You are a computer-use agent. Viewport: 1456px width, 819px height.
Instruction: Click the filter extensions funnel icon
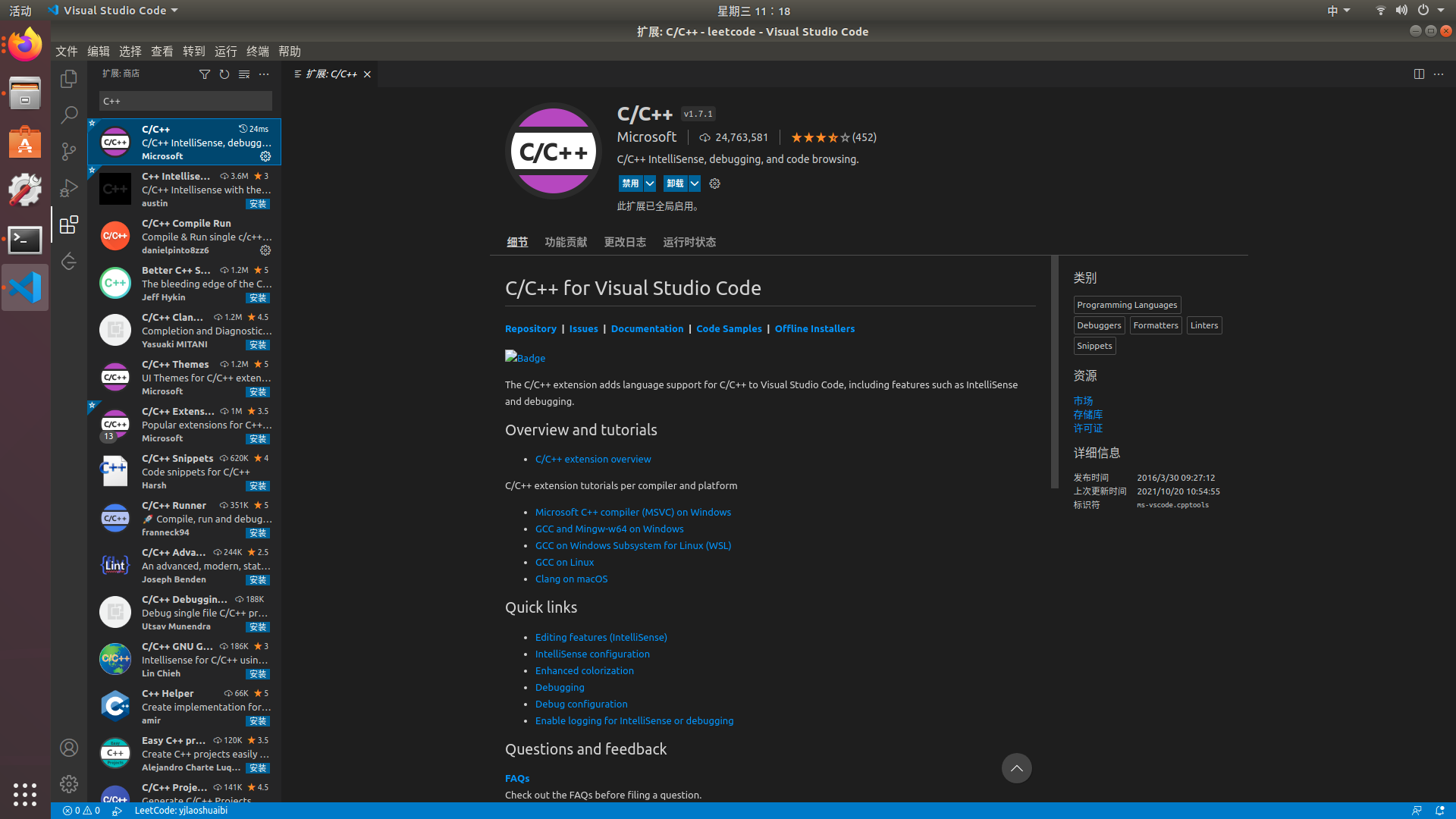click(205, 74)
